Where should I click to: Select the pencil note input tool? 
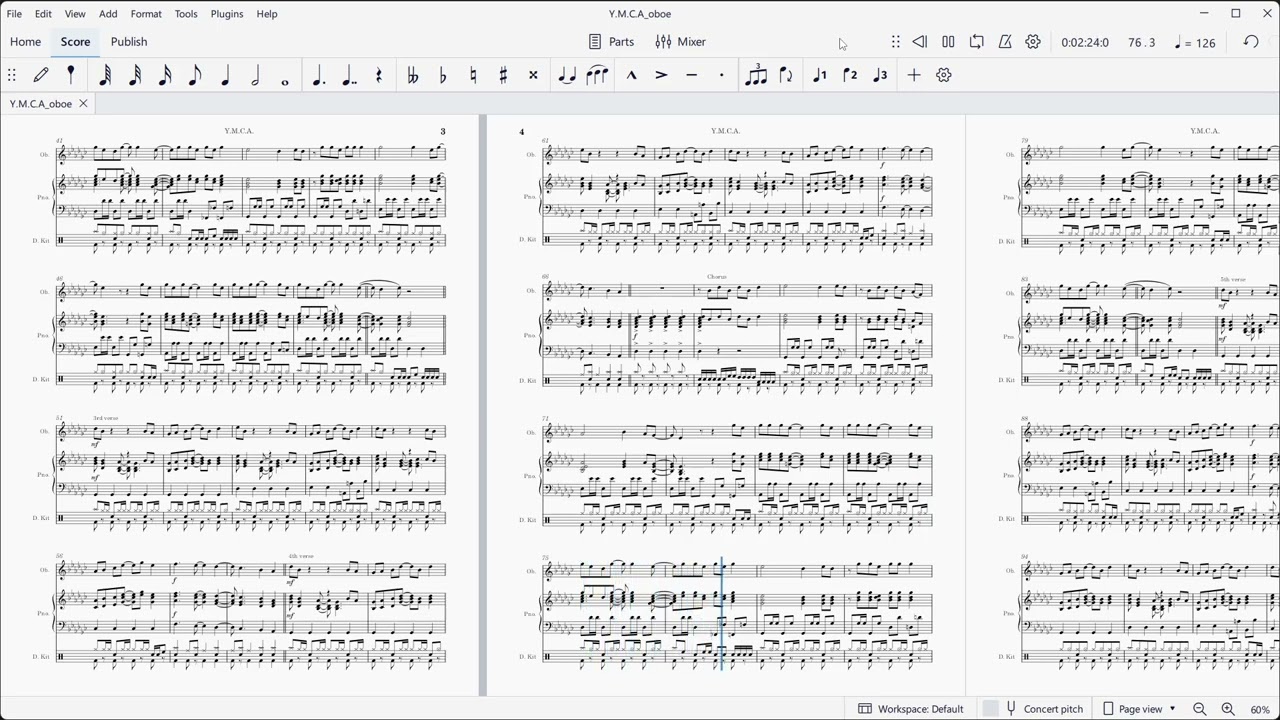tap(41, 75)
